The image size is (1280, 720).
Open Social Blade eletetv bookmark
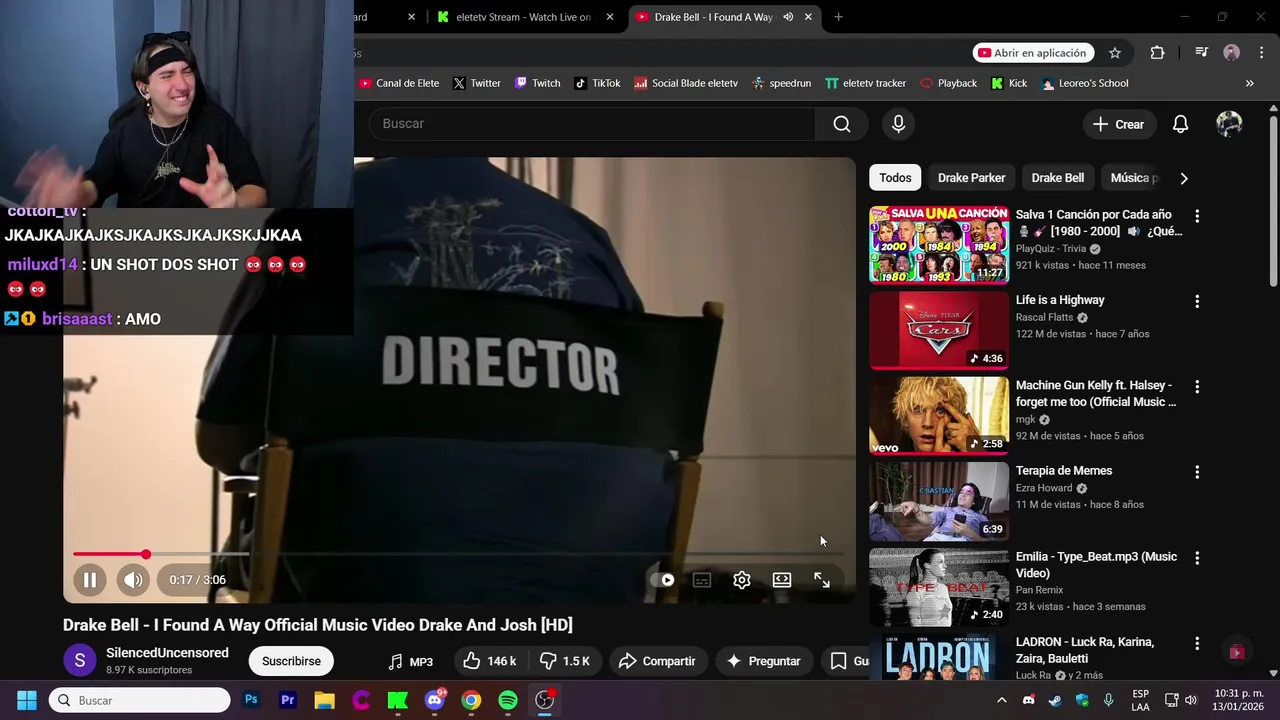click(x=686, y=83)
